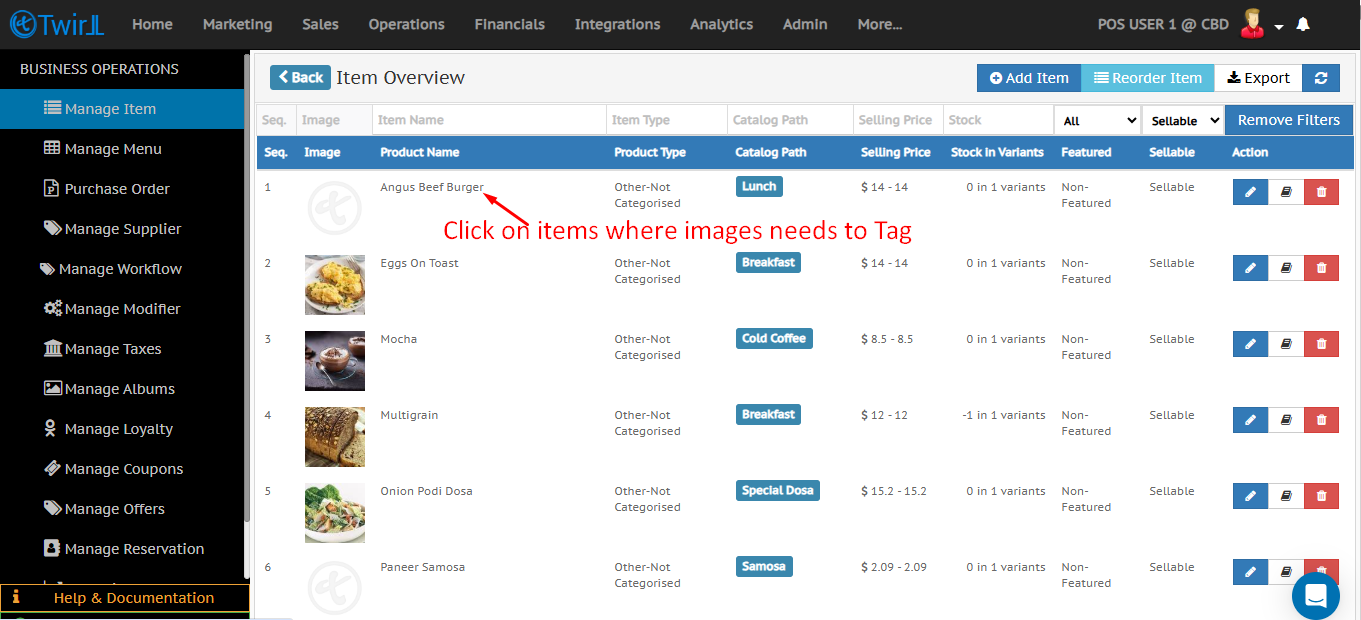
Task: Edit the Paneer Samosa item with pencil icon
Action: (x=1249, y=571)
